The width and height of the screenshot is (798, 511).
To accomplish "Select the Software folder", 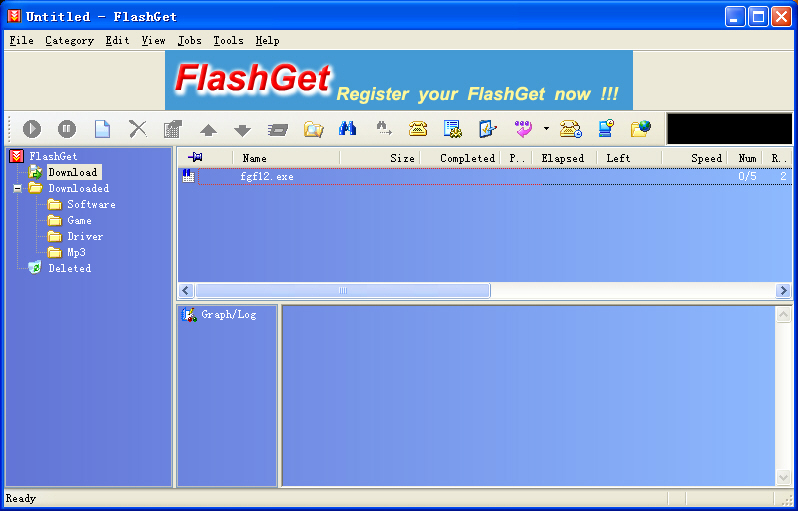I will 91,204.
